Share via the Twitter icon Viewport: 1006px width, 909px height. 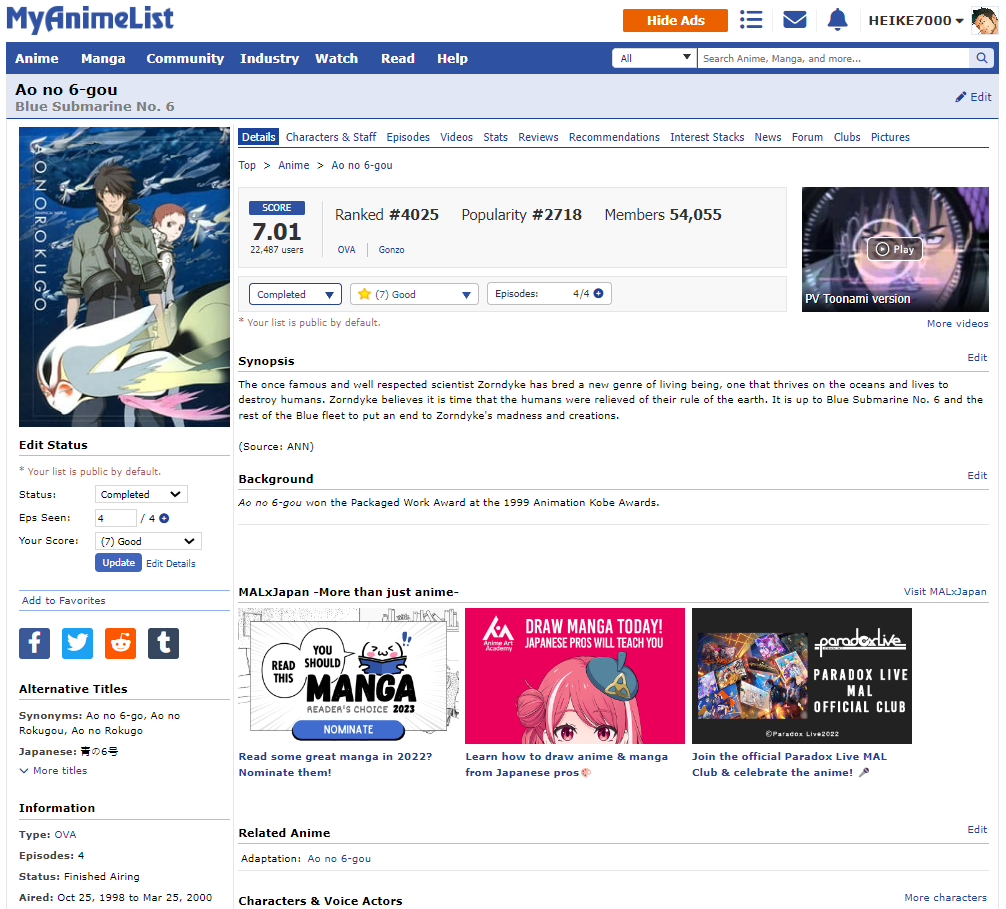(77, 643)
